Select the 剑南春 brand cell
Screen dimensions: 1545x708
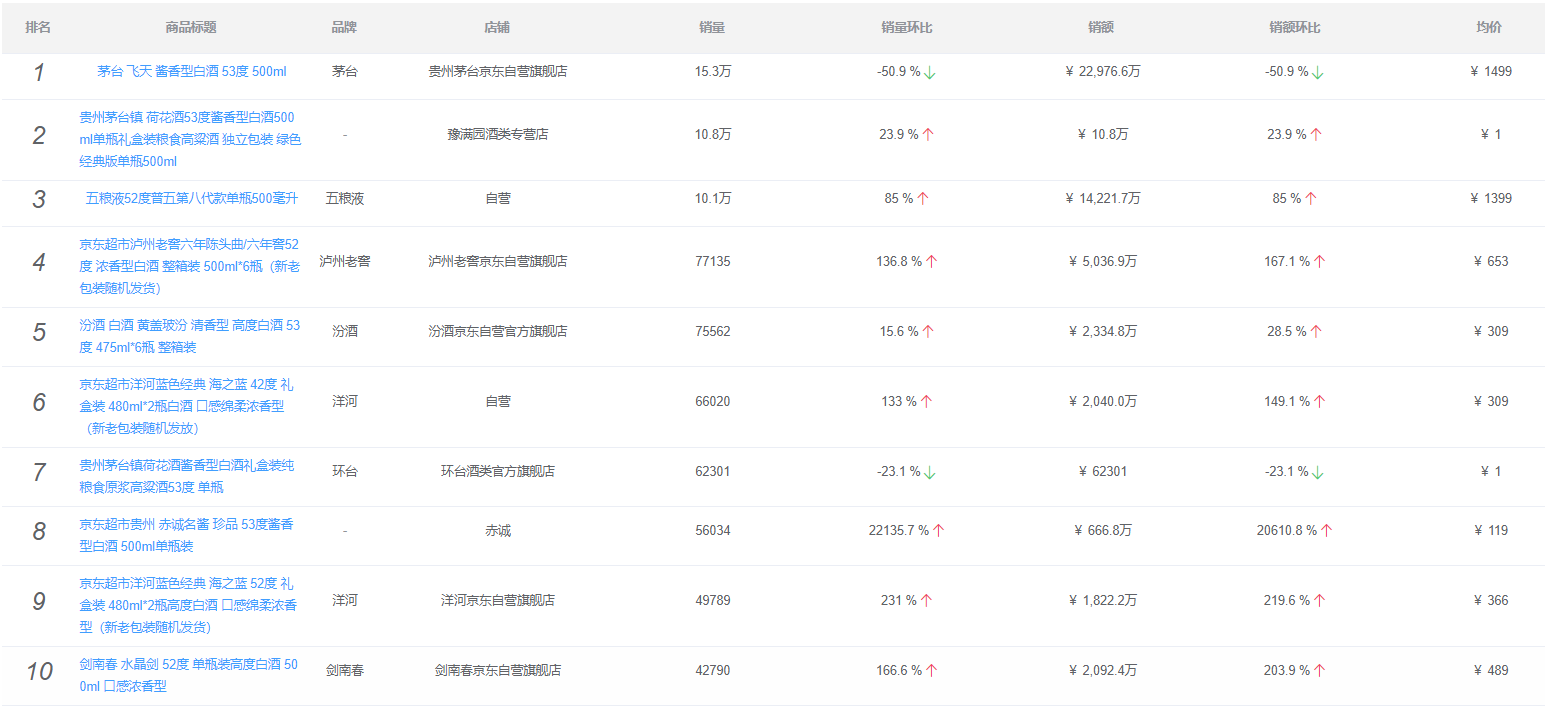(x=345, y=670)
